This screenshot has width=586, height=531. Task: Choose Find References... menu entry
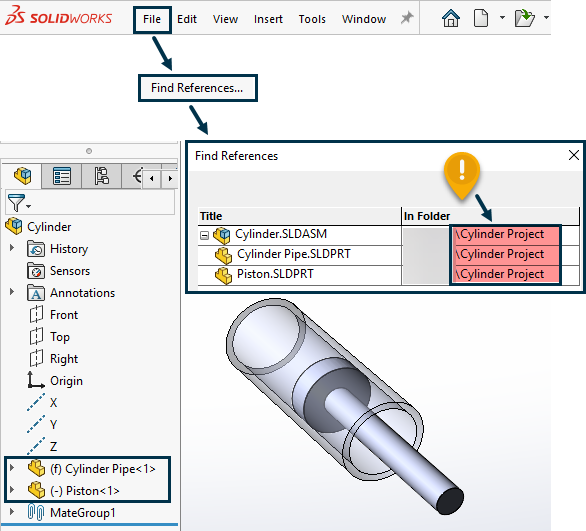coord(197,88)
